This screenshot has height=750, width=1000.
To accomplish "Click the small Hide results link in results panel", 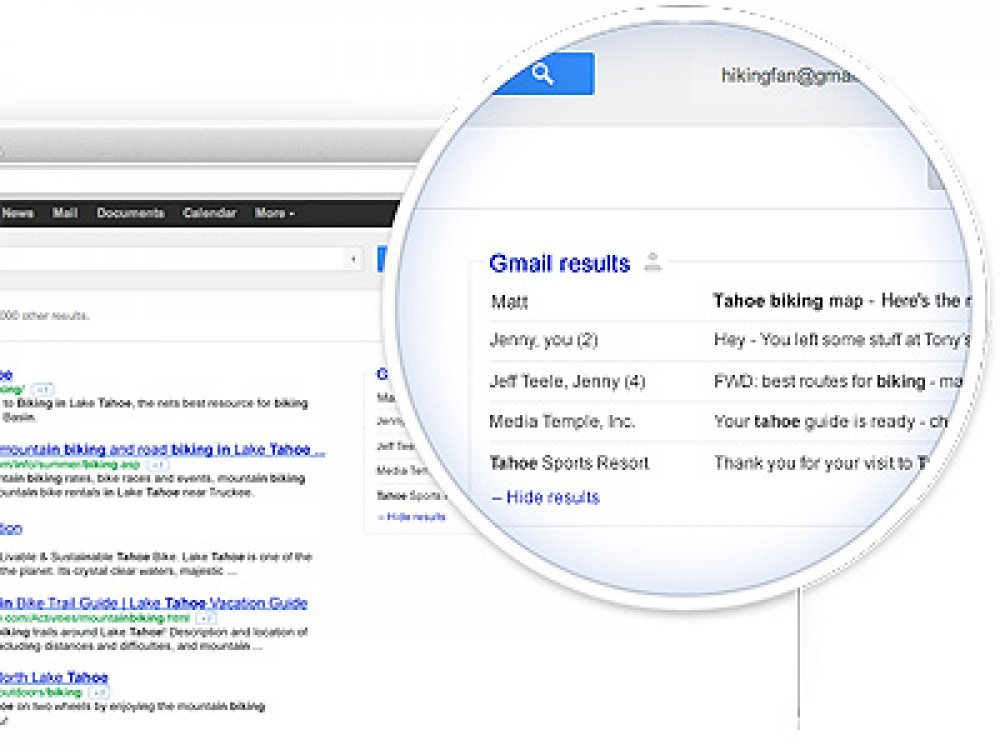I will pos(411,517).
